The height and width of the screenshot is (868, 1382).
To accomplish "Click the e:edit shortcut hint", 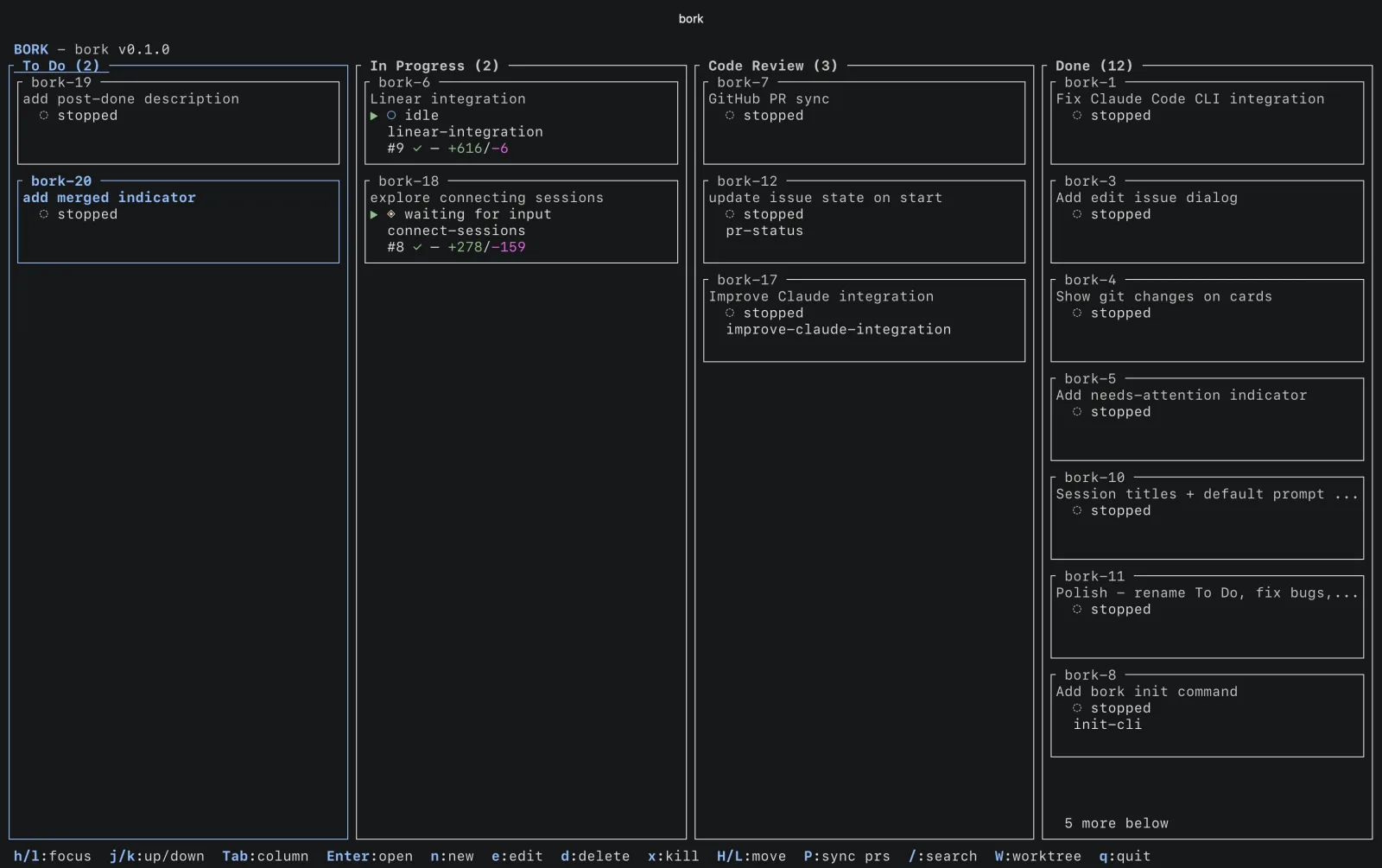I will [x=517, y=857].
